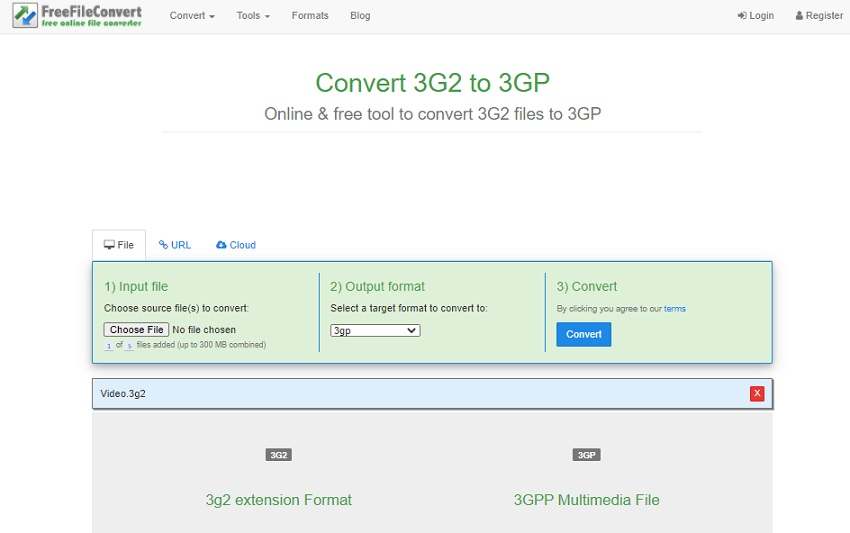Switch to the URL tab
This screenshot has height=533, width=850.
point(175,245)
